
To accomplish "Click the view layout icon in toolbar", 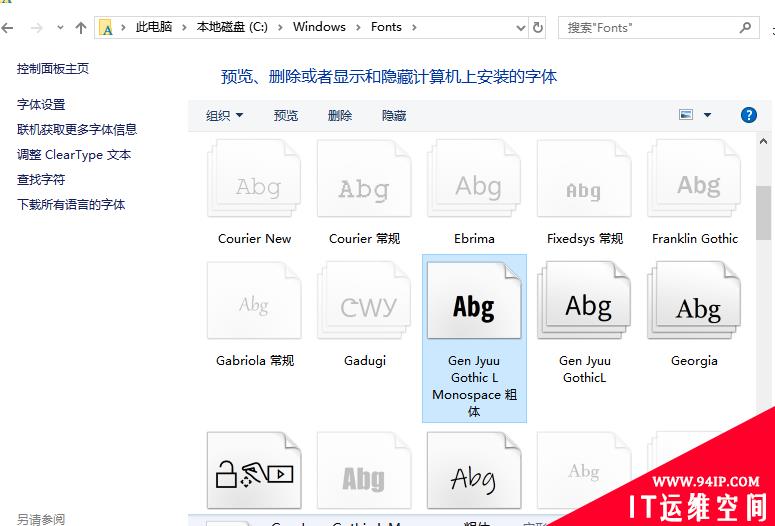I will click(x=686, y=115).
